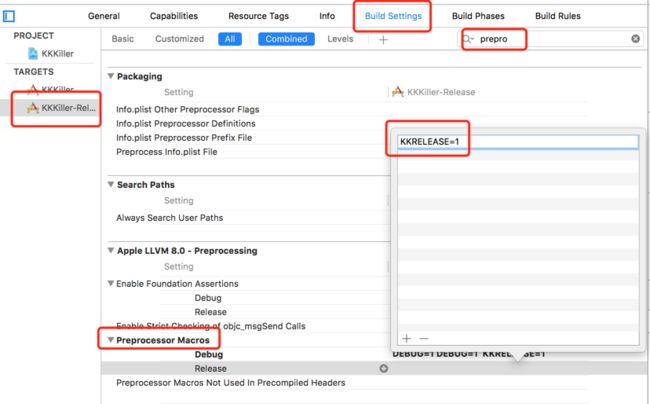This screenshot has height=404, width=650.
Task: Focus the prepro search field
Action: pos(553,39)
